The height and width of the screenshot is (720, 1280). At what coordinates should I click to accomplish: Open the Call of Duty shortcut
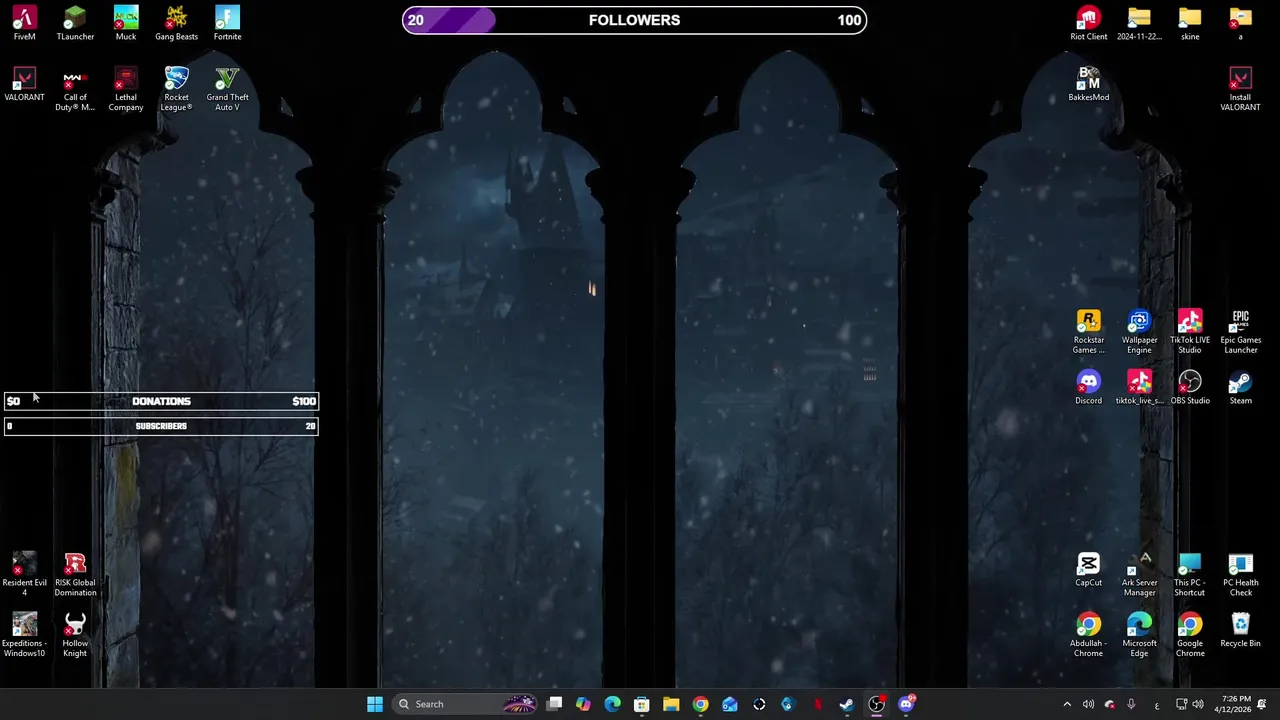coord(75,90)
